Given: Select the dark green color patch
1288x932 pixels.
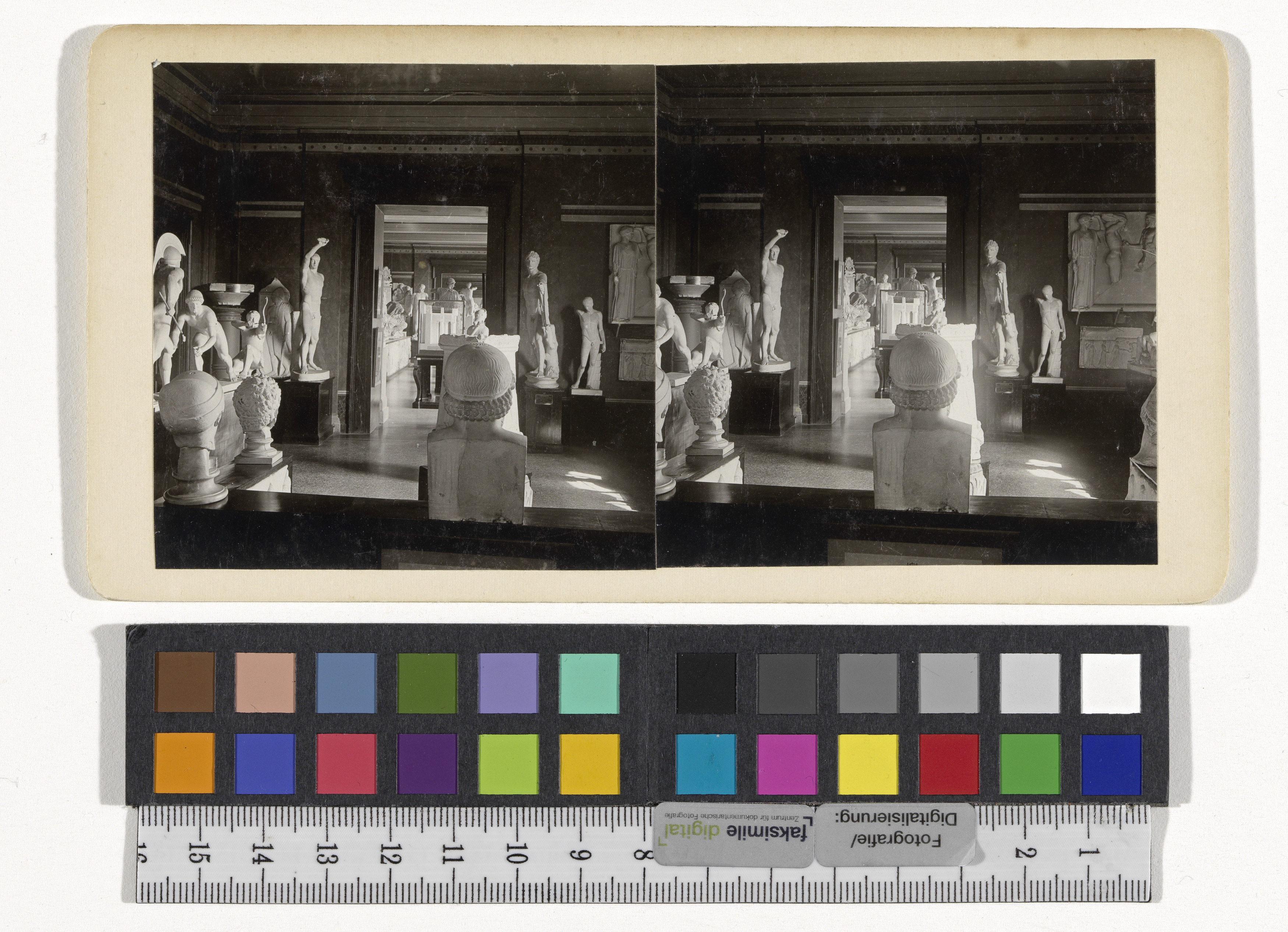Looking at the screenshot, I should click(x=427, y=682).
